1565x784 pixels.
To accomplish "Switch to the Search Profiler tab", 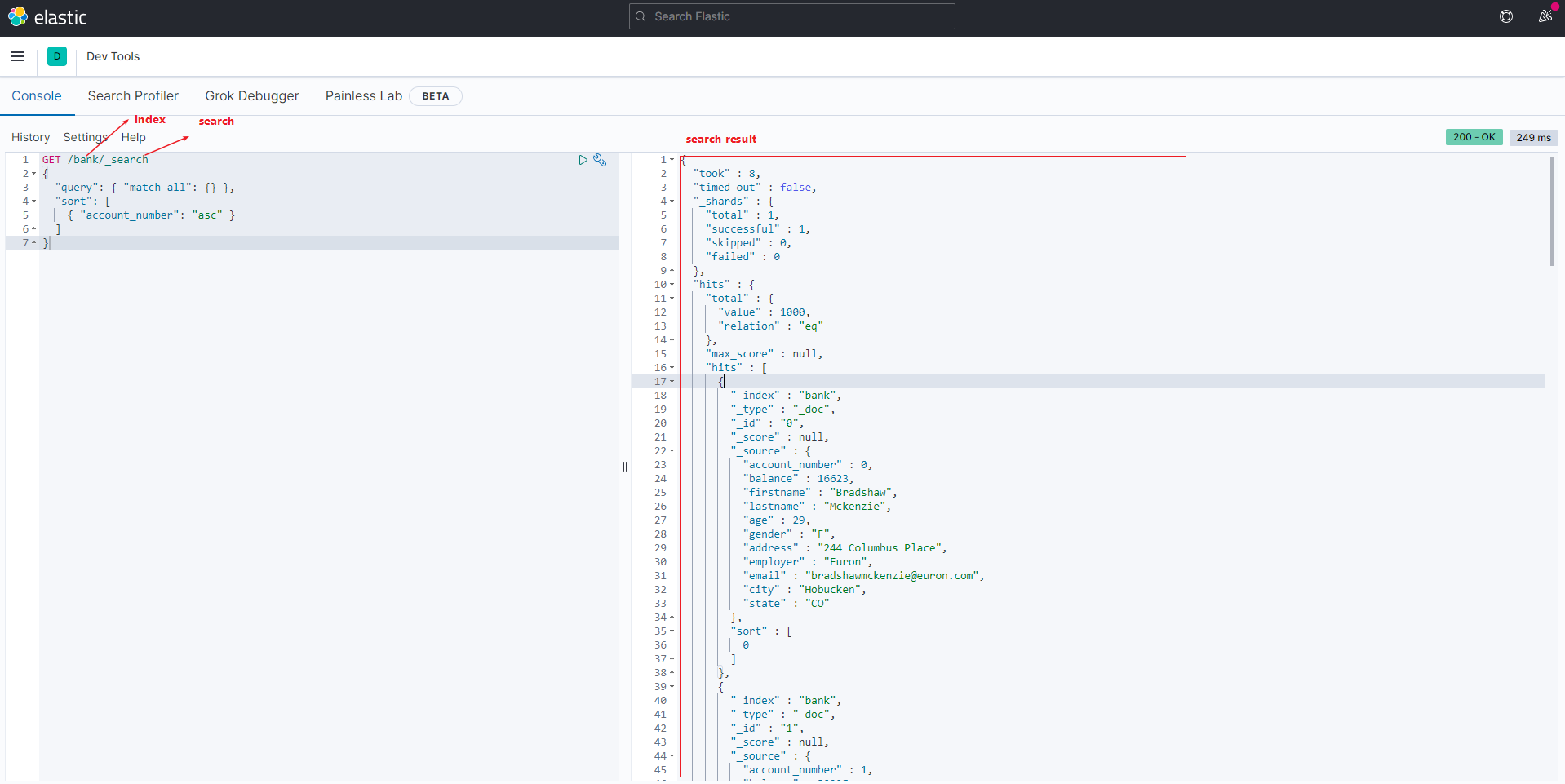I will 133,96.
